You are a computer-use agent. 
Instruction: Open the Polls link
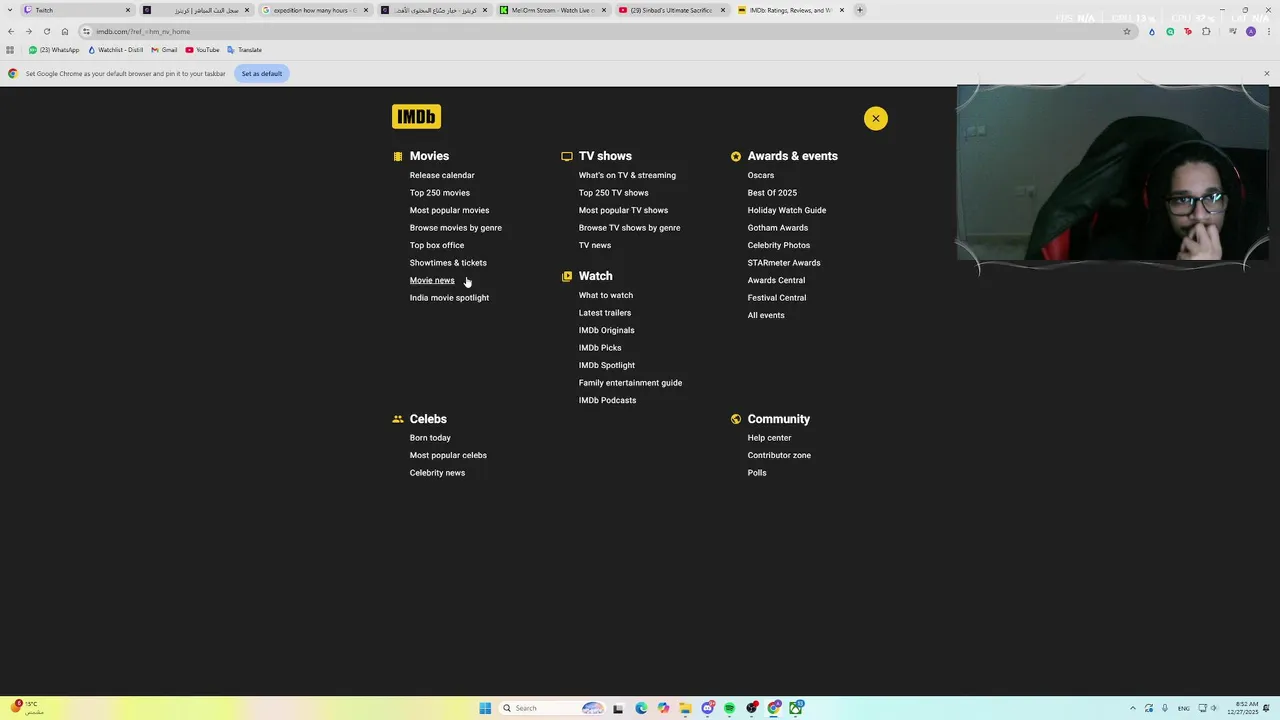pyautogui.click(x=756, y=473)
